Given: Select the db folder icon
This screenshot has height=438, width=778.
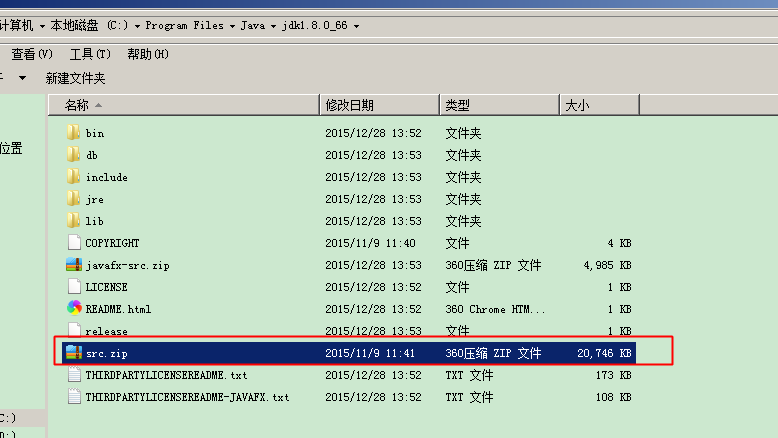Looking at the screenshot, I should (x=73, y=154).
